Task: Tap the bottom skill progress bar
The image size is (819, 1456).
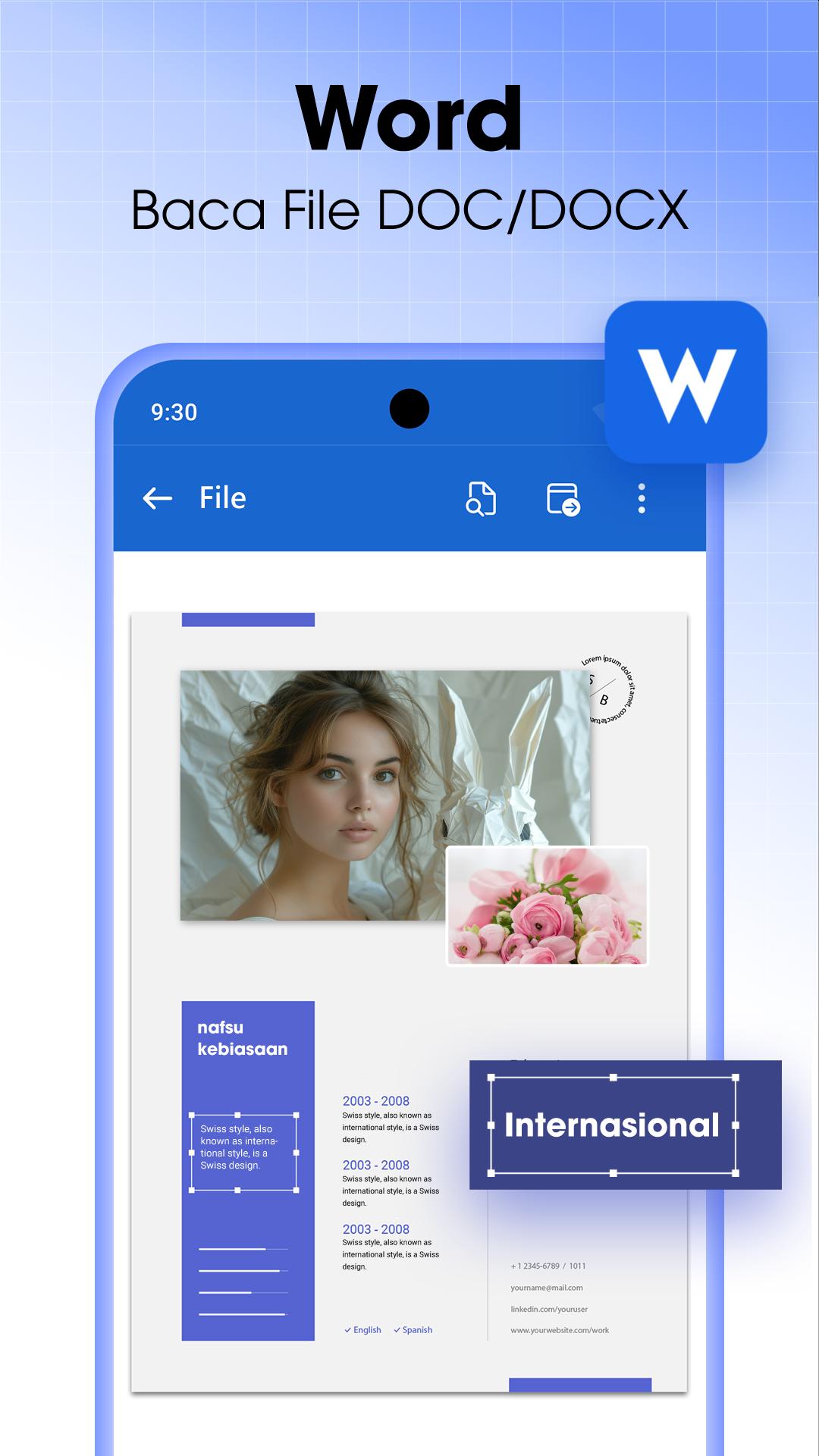Action: (x=243, y=1314)
